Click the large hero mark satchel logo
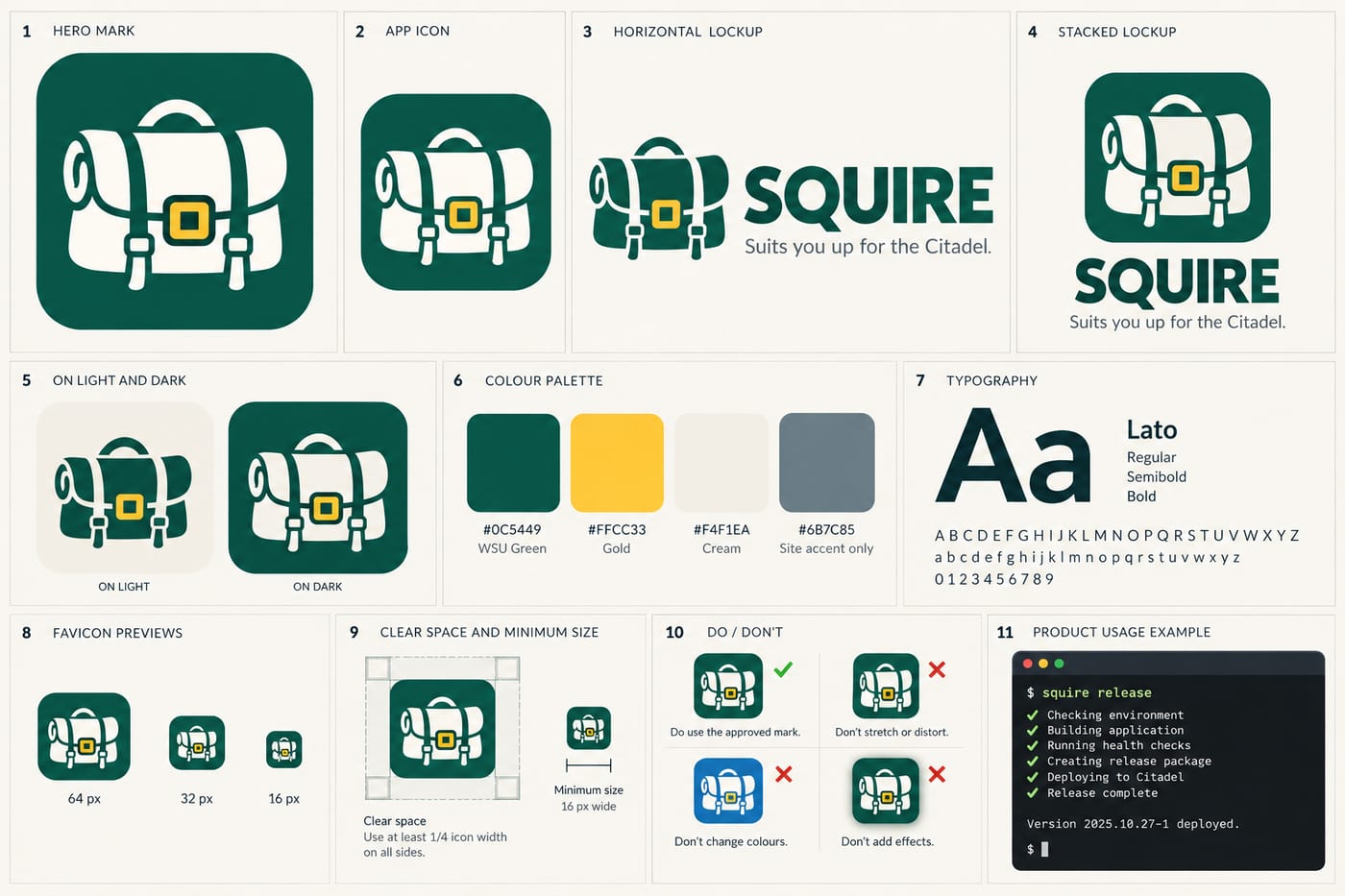Image resolution: width=1345 pixels, height=896 pixels. [x=175, y=191]
